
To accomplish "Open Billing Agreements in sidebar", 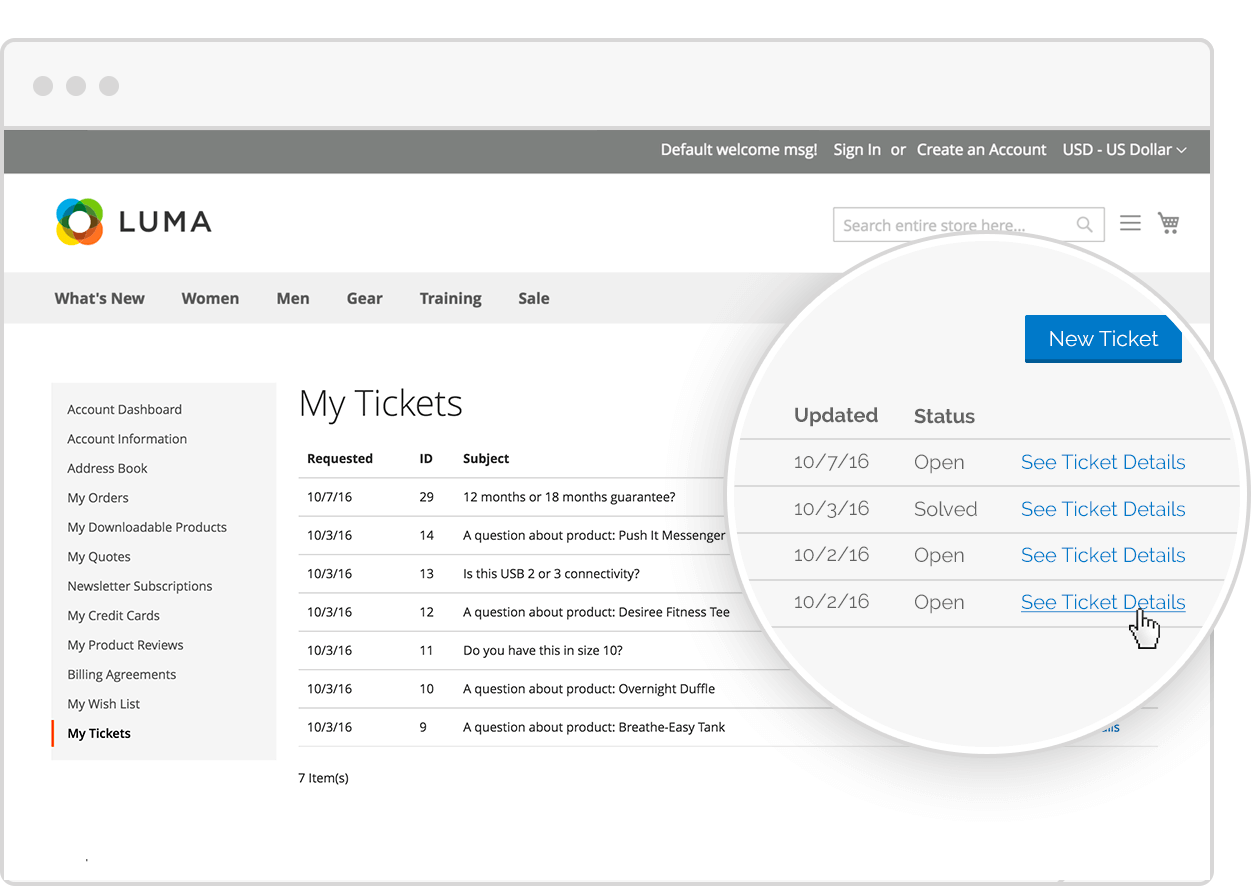I will point(121,675).
